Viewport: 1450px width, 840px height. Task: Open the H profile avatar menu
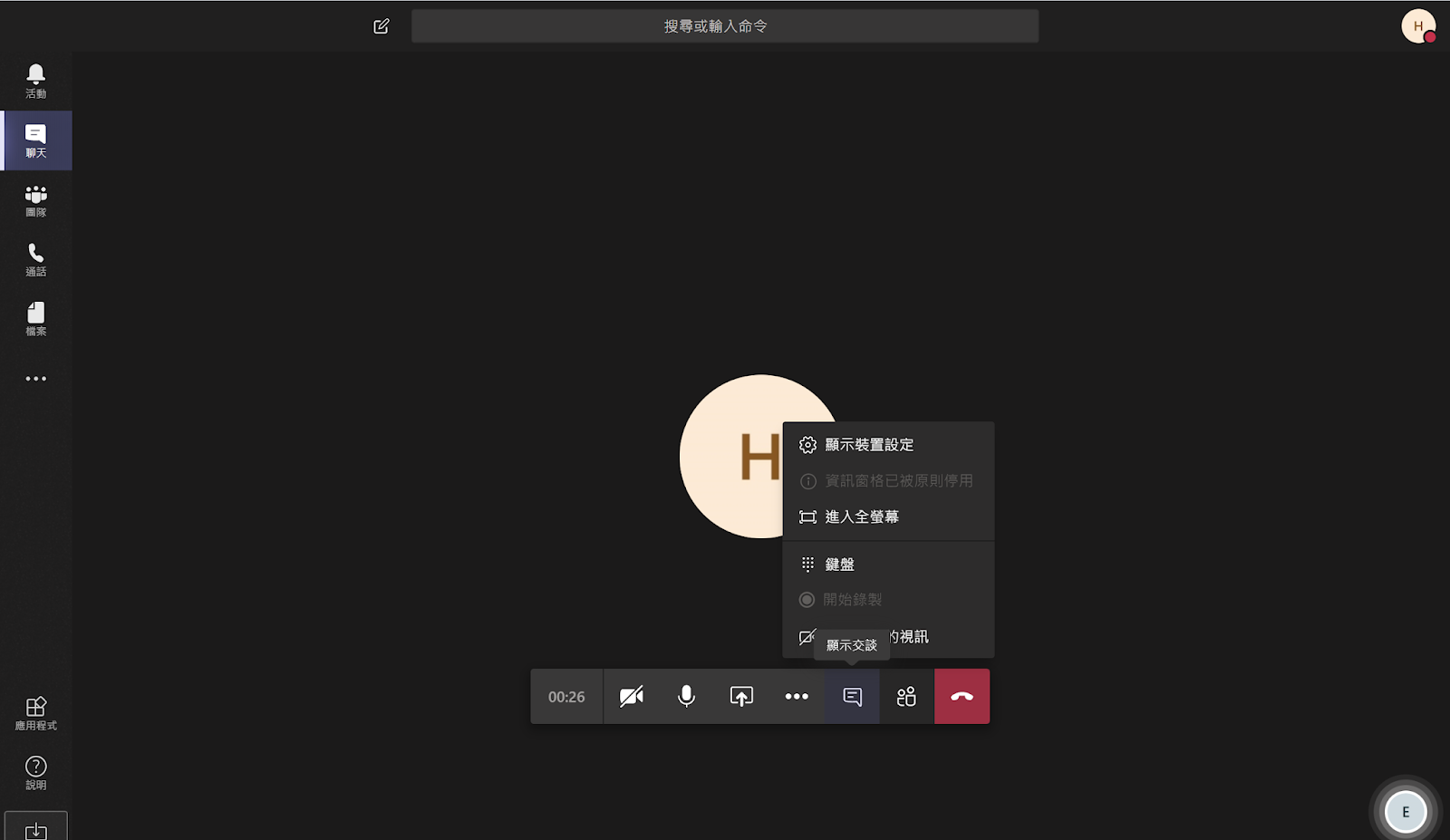pyautogui.click(x=1418, y=26)
